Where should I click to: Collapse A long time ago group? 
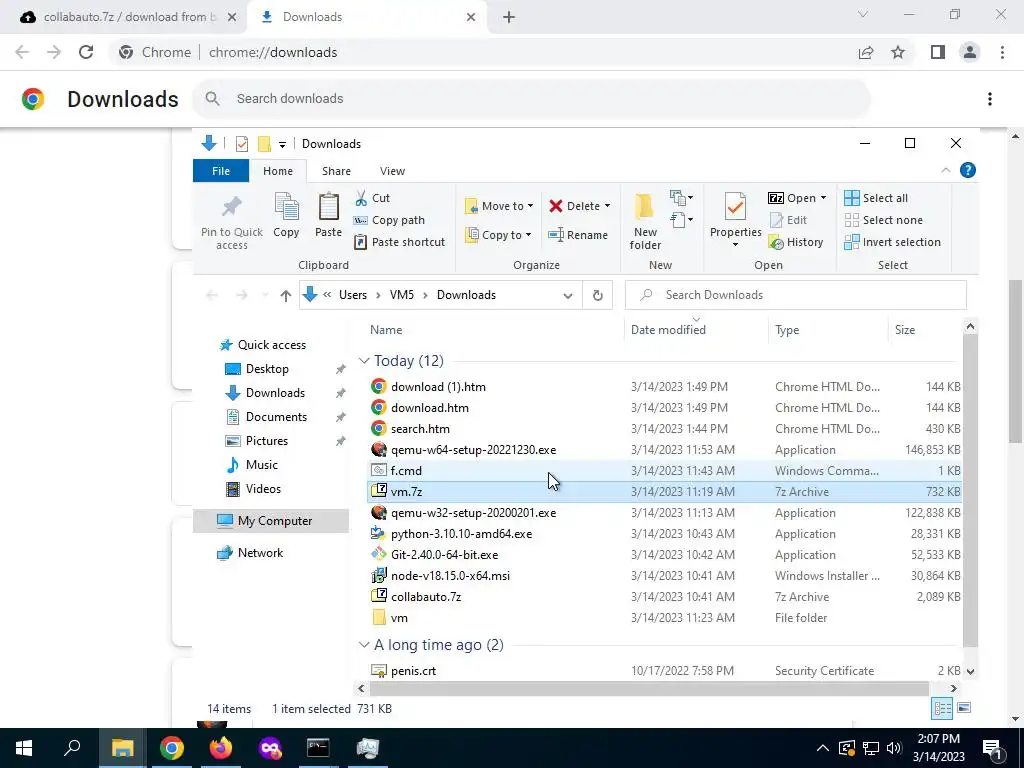pyautogui.click(x=364, y=645)
